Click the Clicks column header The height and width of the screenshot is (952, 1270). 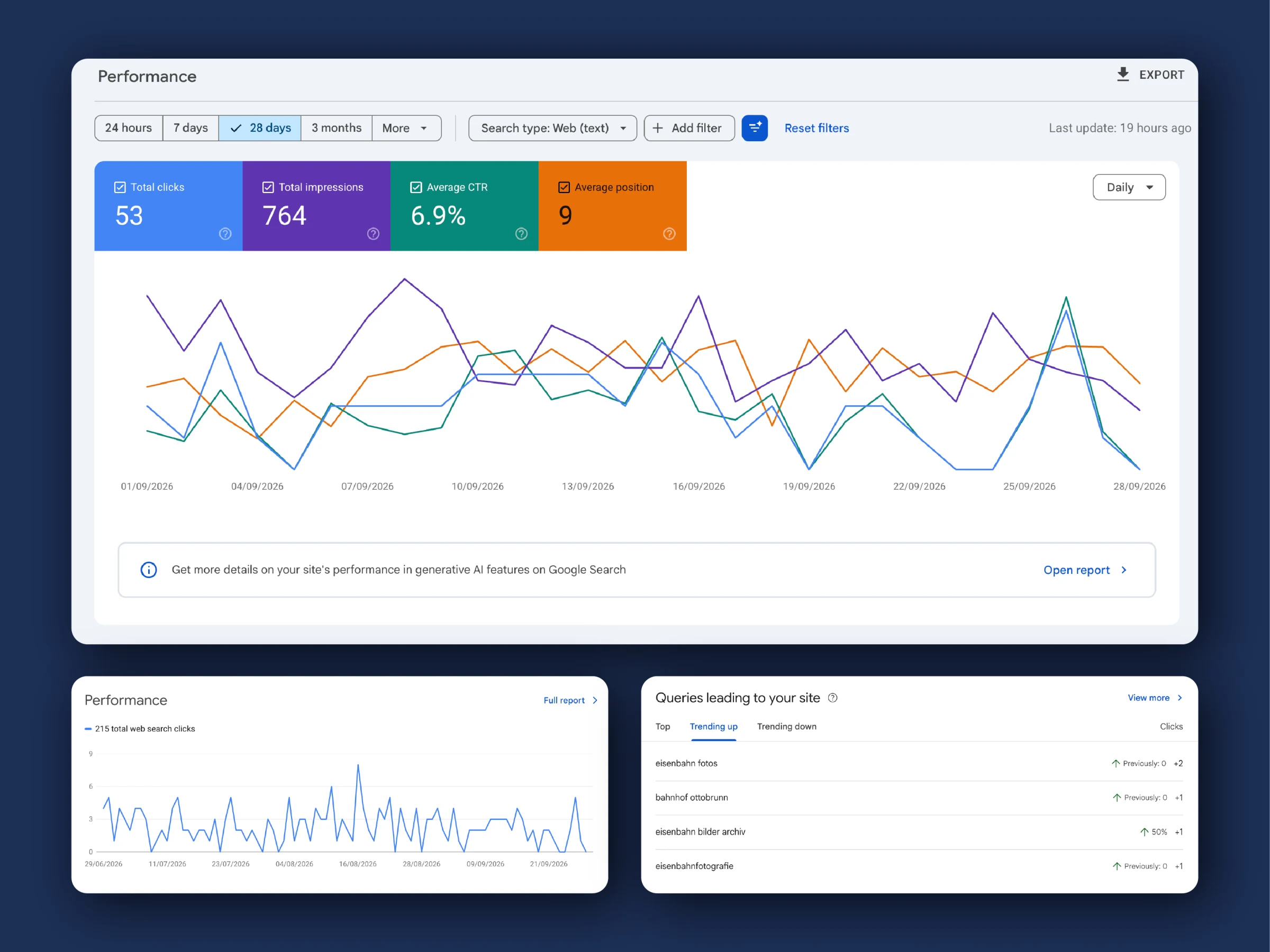[x=1171, y=727]
